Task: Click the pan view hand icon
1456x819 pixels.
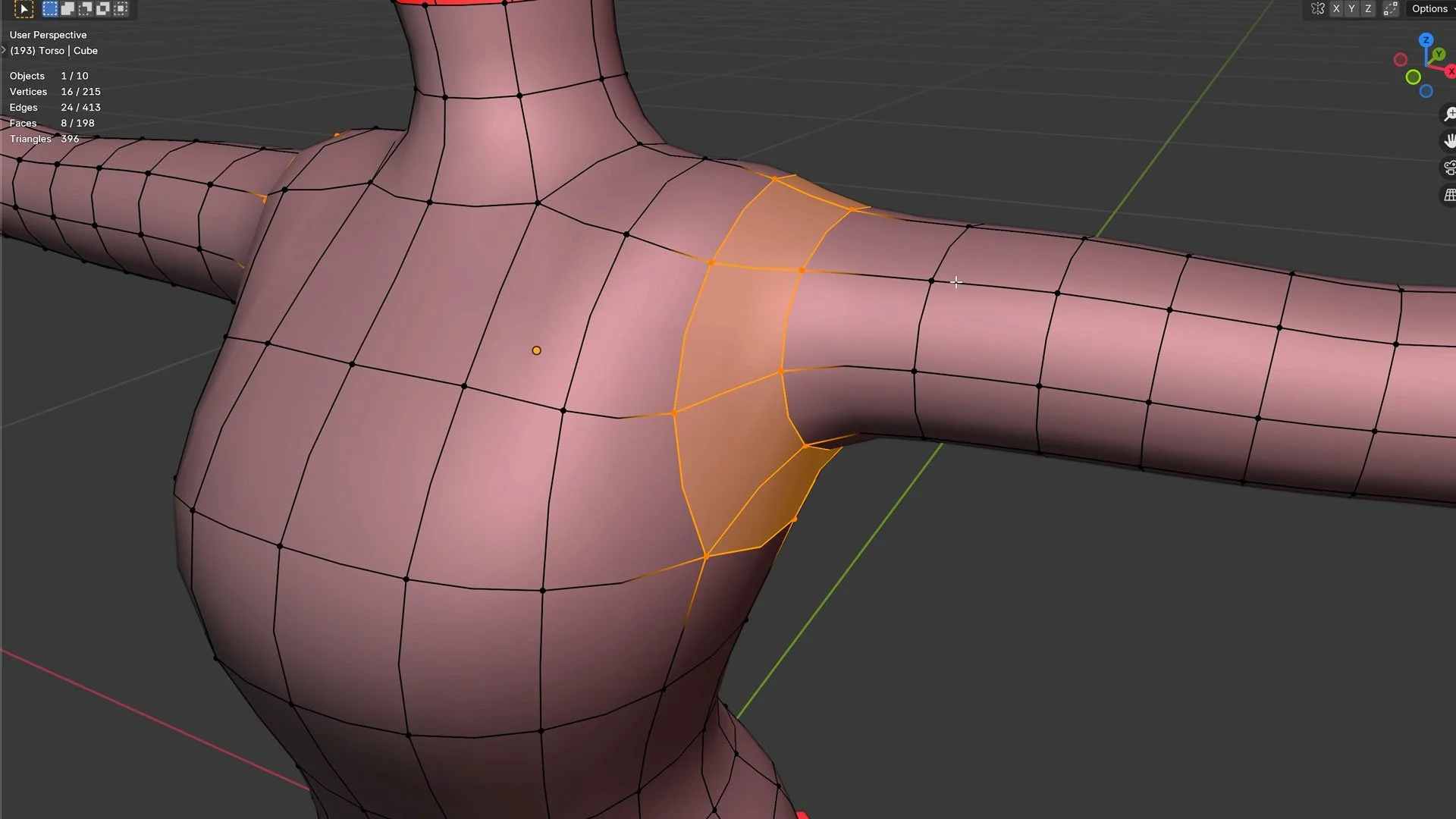Action: (x=1449, y=141)
